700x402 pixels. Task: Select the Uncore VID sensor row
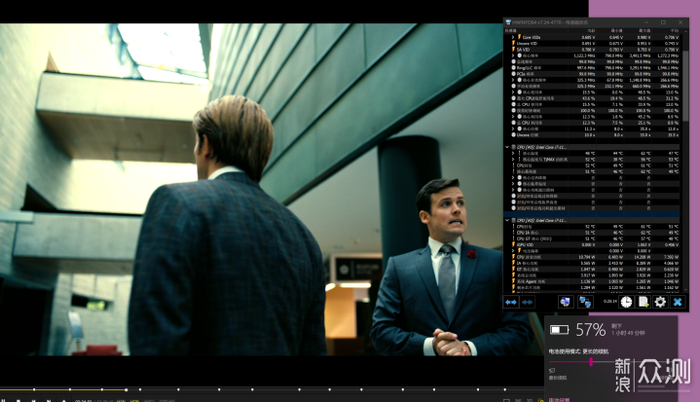point(540,43)
